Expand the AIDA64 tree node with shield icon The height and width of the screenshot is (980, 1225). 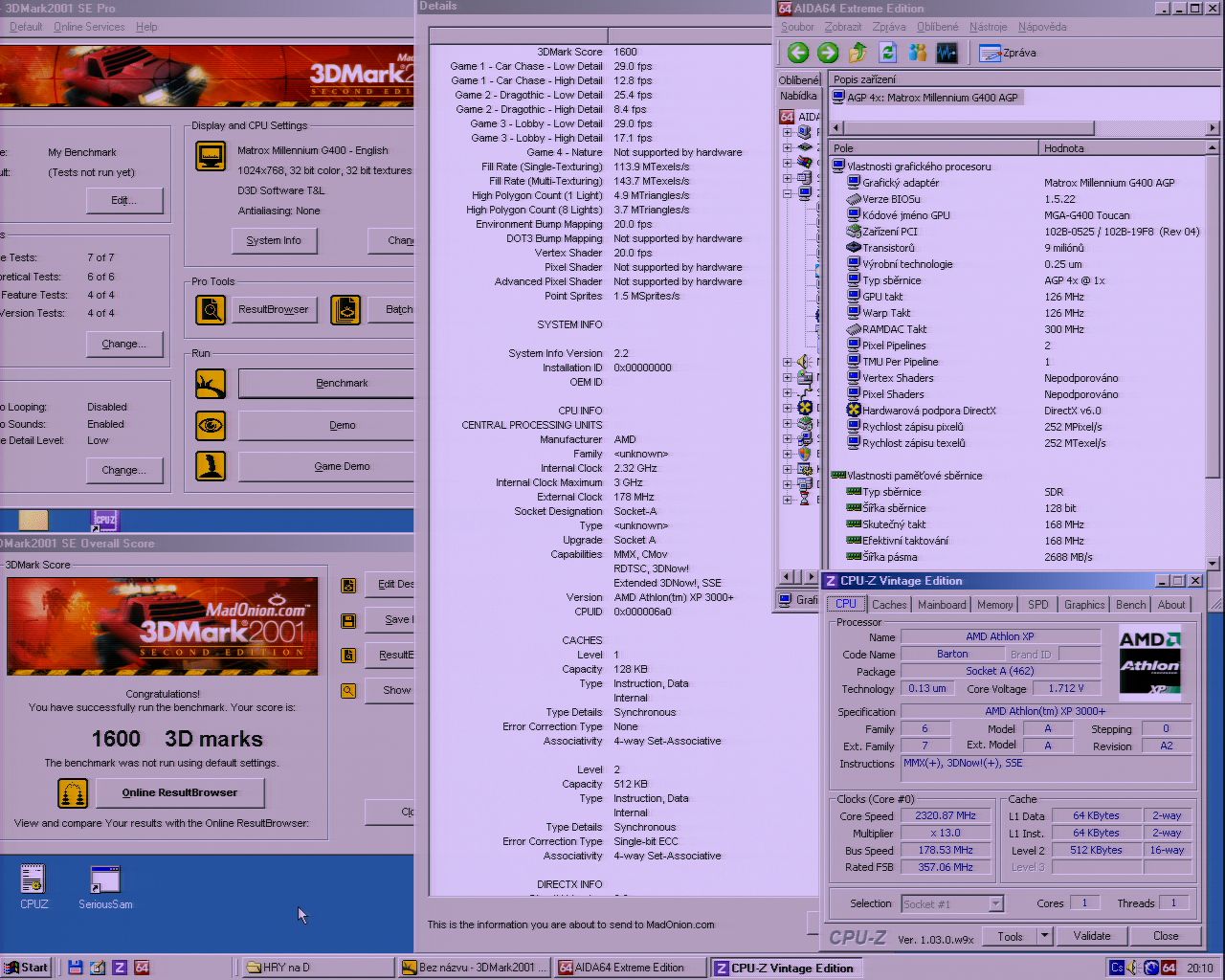click(787, 454)
